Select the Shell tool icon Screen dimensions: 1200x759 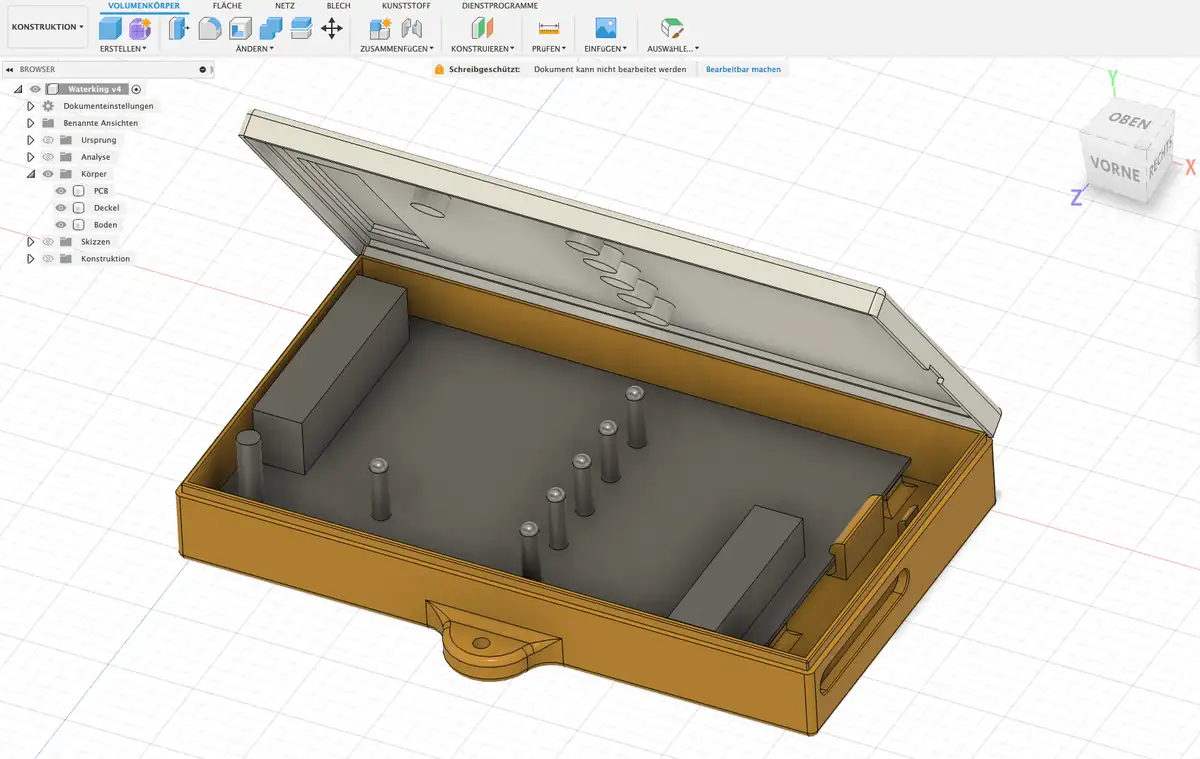240,29
